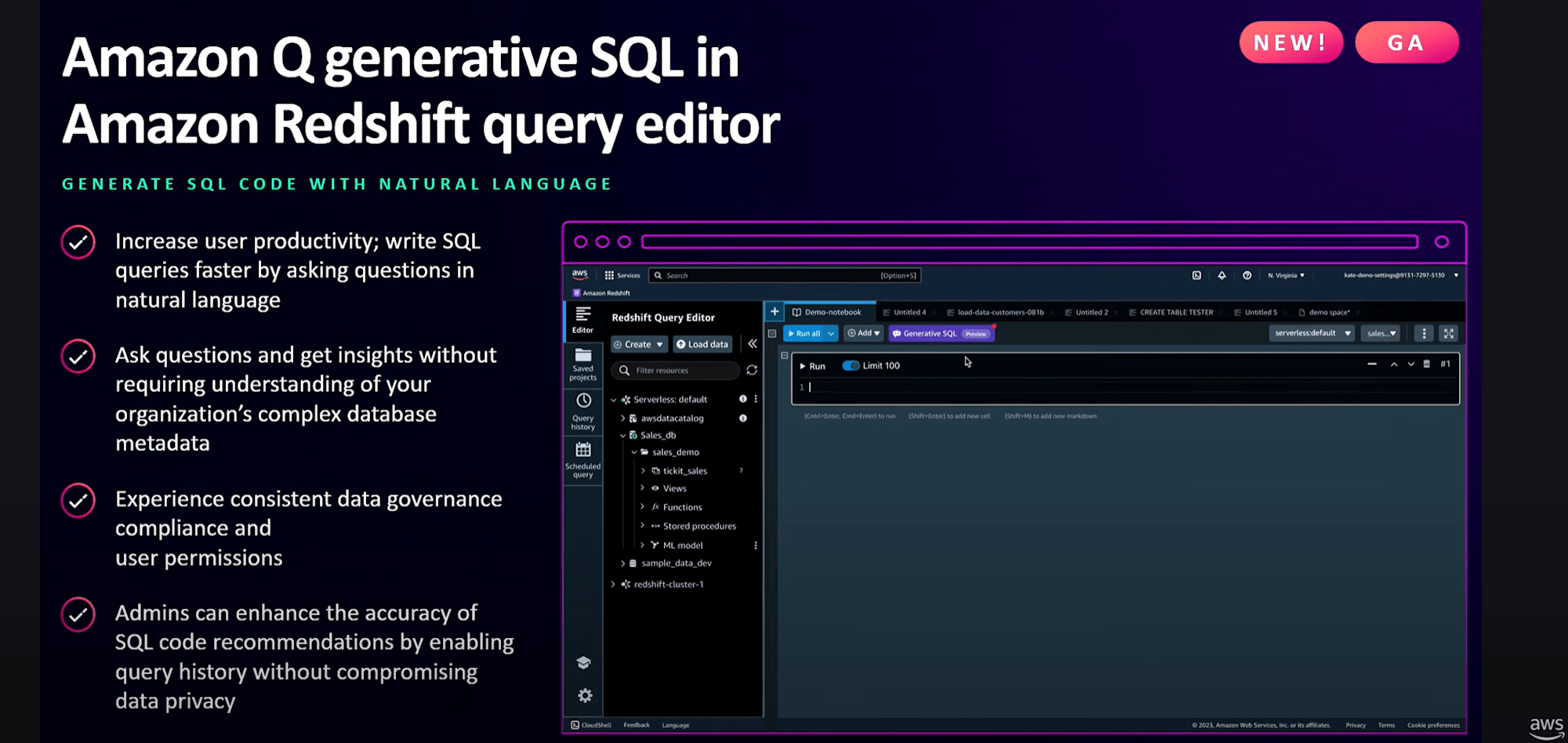Open Query history in the sidebar
Viewport: 1568px width, 743px height.
pos(583,411)
